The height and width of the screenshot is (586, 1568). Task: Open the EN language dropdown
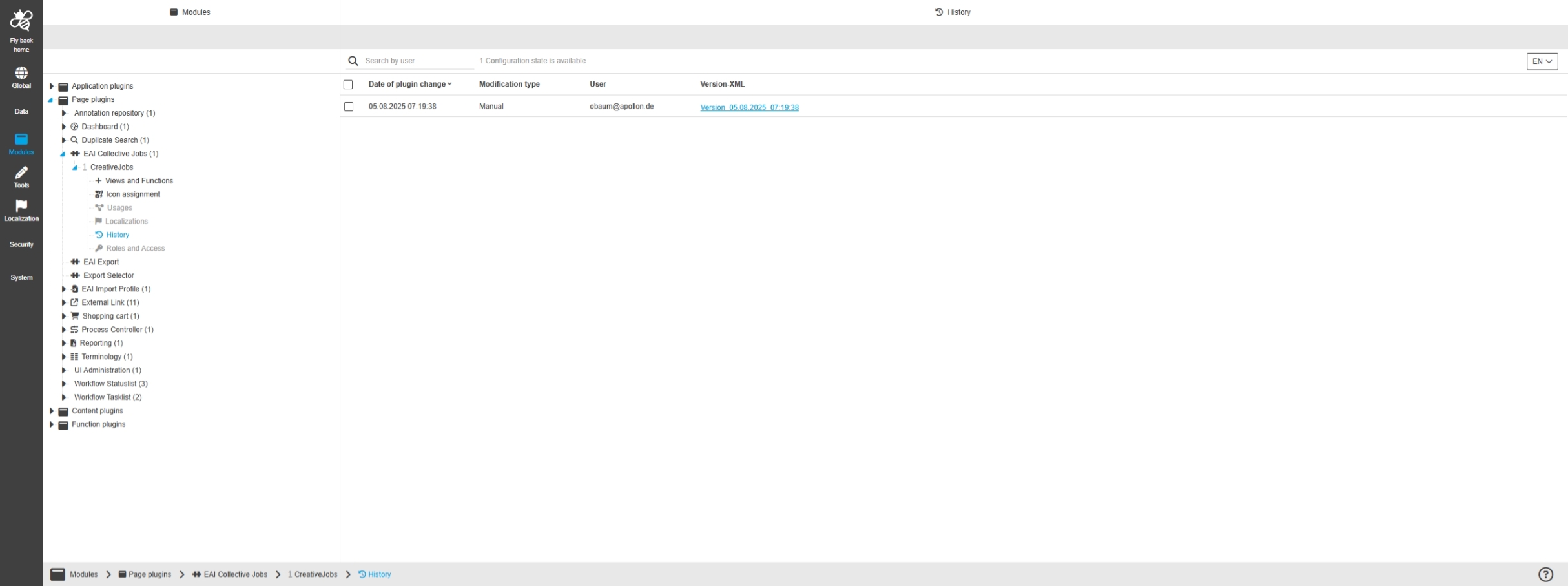click(1542, 61)
